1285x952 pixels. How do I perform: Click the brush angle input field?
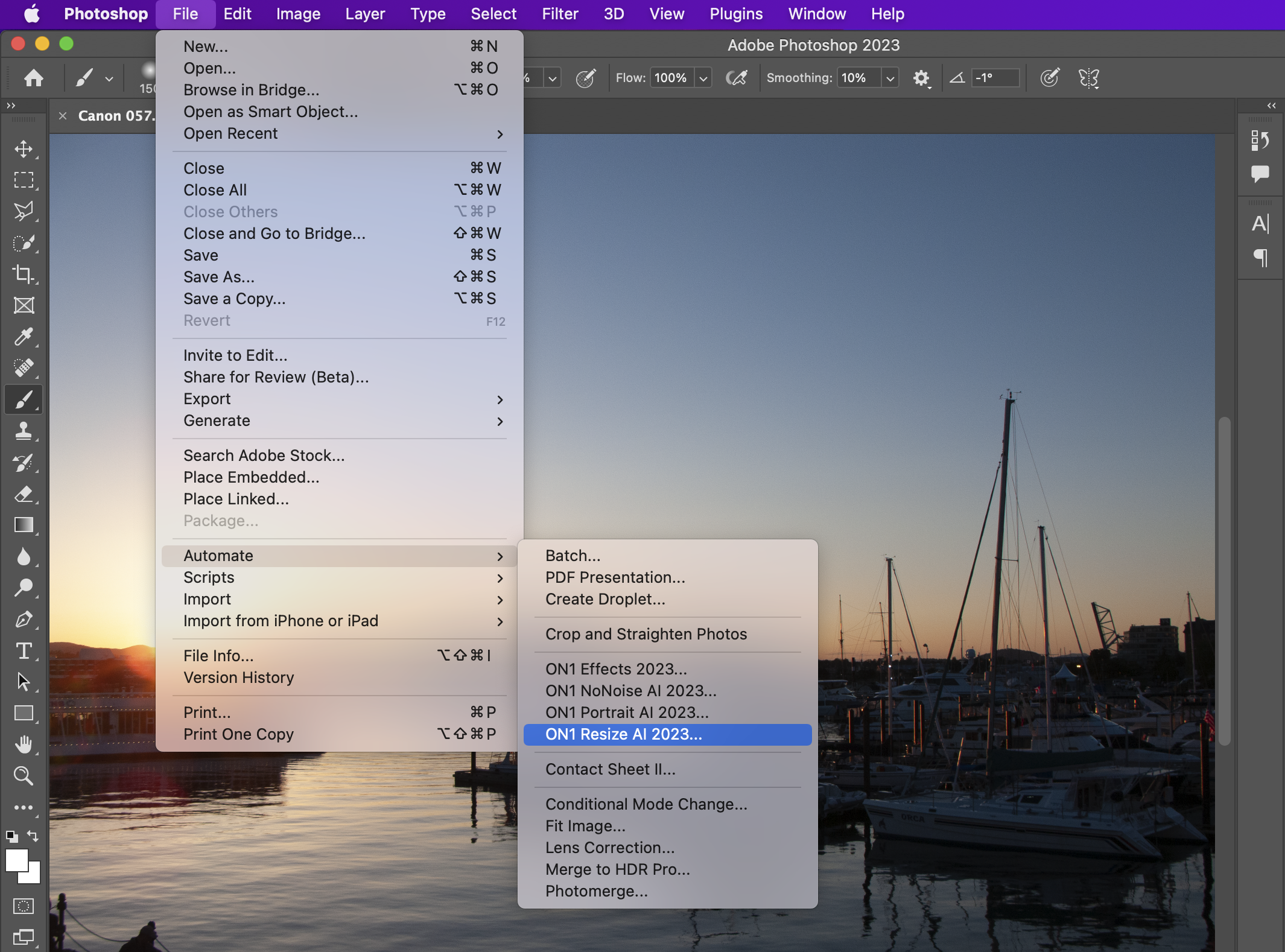point(995,78)
